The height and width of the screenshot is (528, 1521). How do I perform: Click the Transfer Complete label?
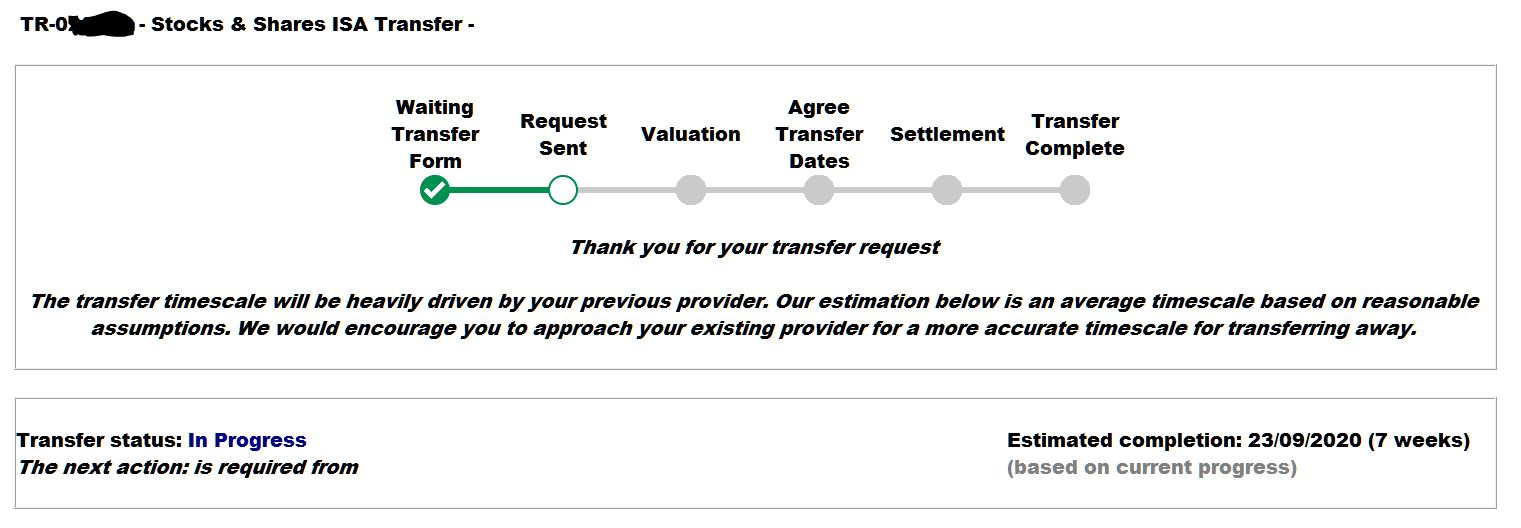click(x=1075, y=134)
